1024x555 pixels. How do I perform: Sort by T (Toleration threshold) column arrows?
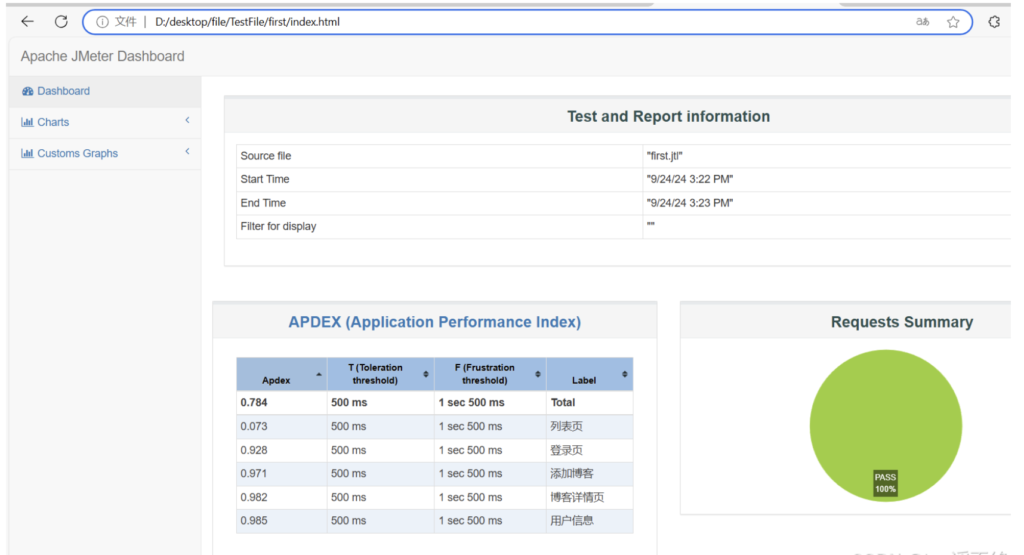tap(426, 374)
